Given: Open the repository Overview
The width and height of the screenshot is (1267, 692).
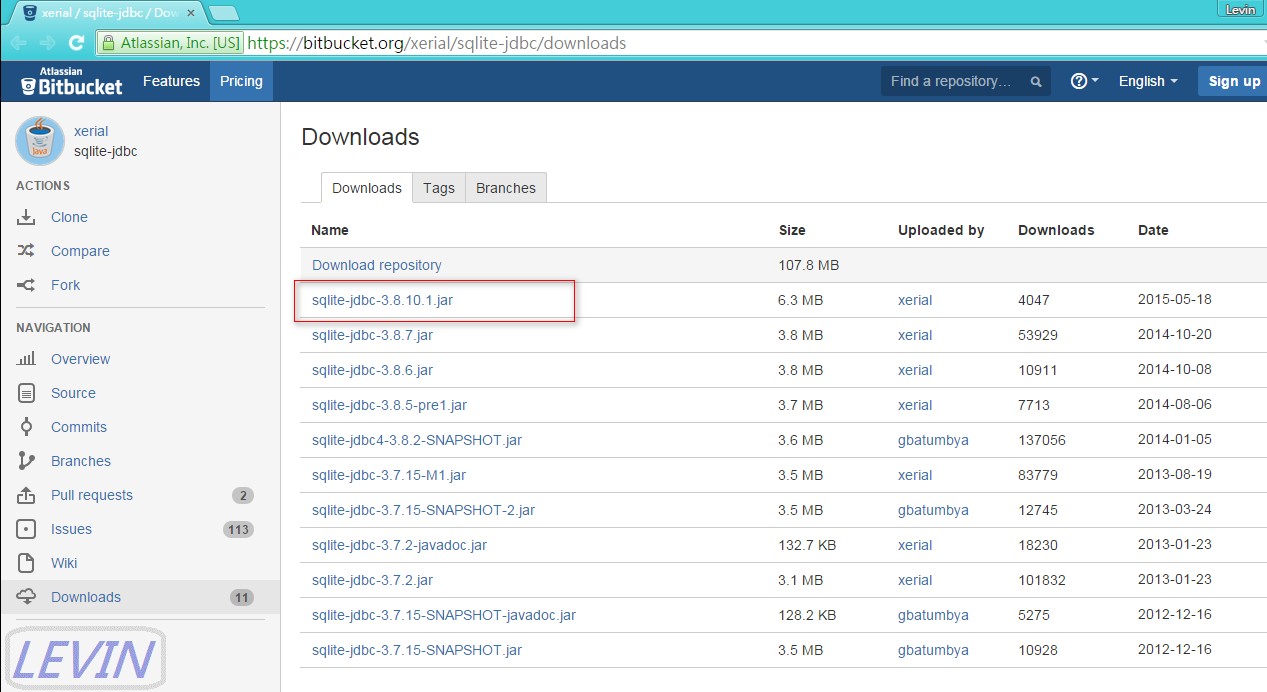Looking at the screenshot, I should 80,359.
